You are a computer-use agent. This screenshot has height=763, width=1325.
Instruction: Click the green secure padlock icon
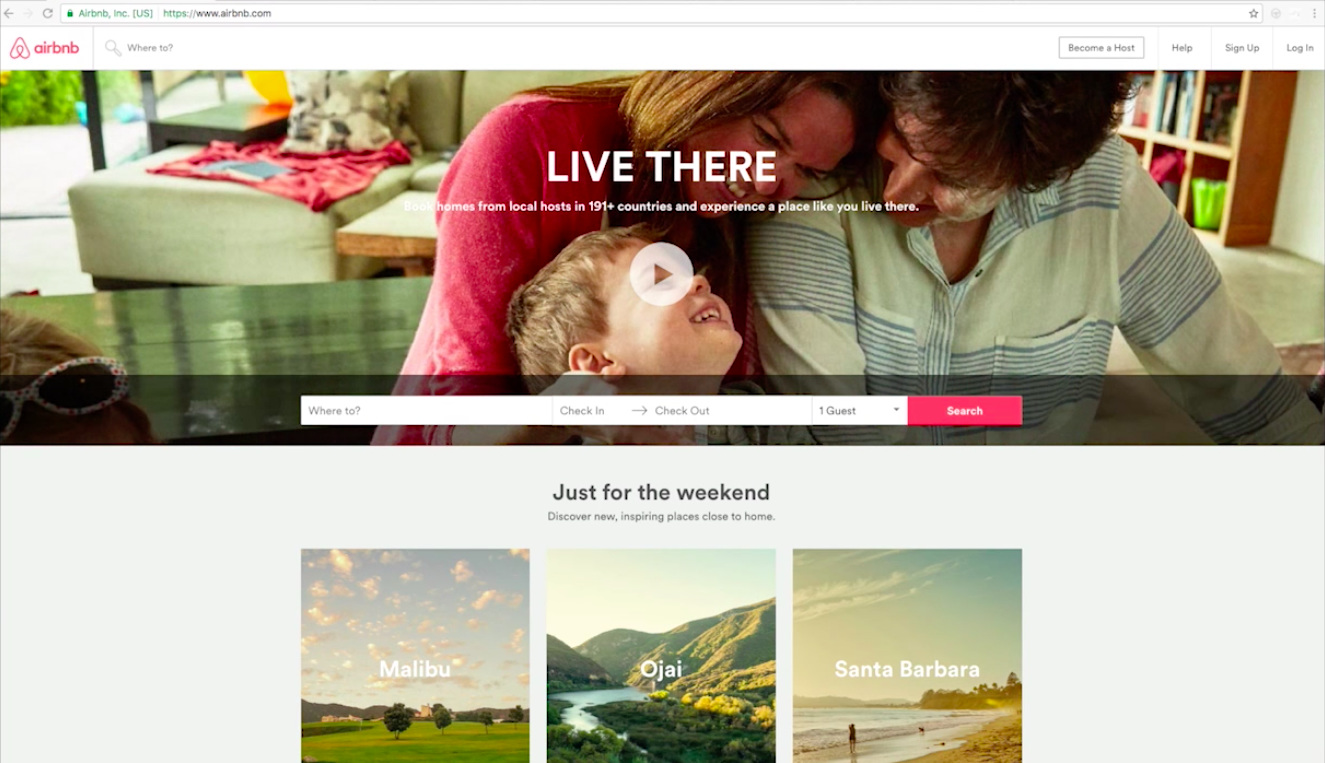[70, 14]
